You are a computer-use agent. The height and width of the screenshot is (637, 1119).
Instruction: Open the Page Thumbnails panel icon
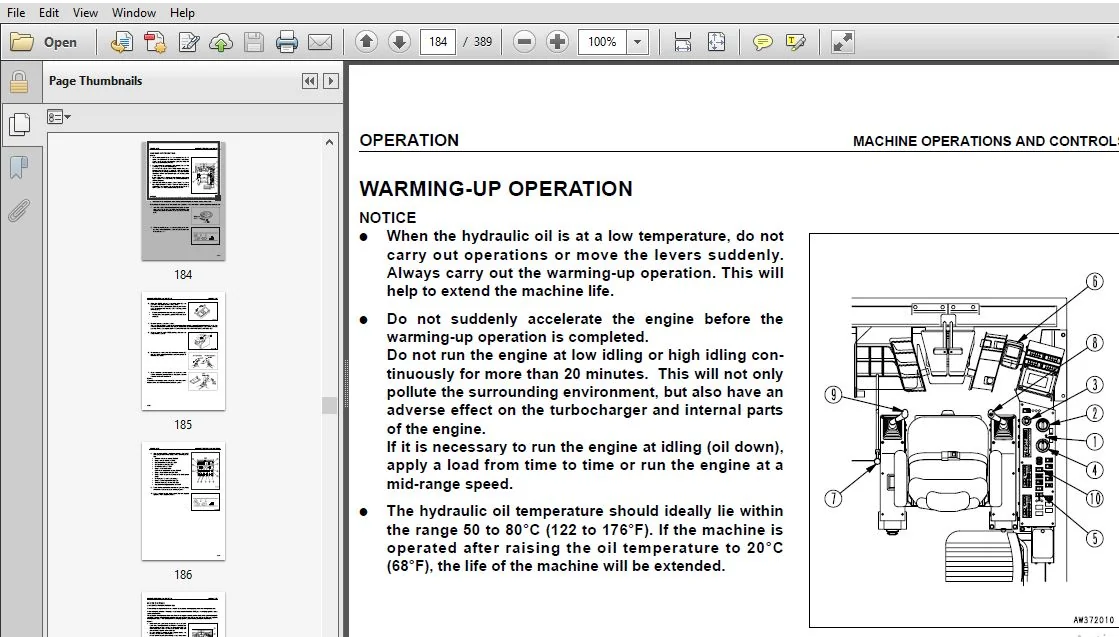click(19, 124)
